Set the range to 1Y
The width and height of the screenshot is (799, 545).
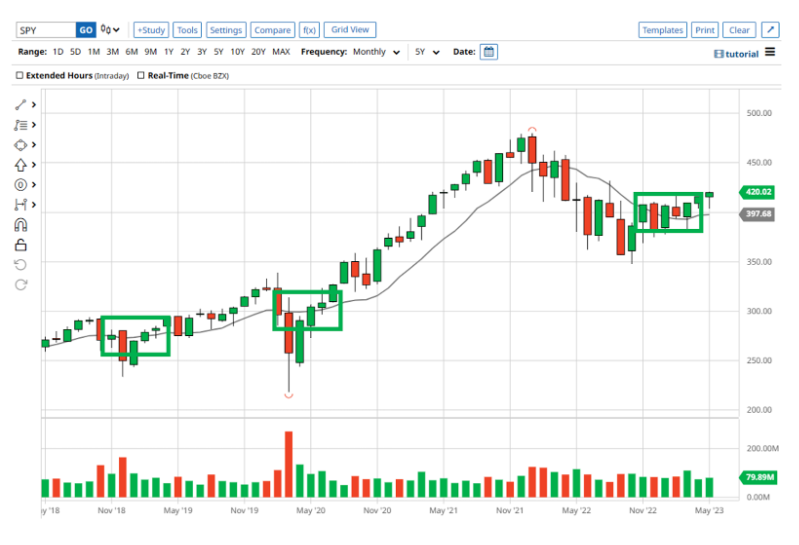click(x=168, y=52)
